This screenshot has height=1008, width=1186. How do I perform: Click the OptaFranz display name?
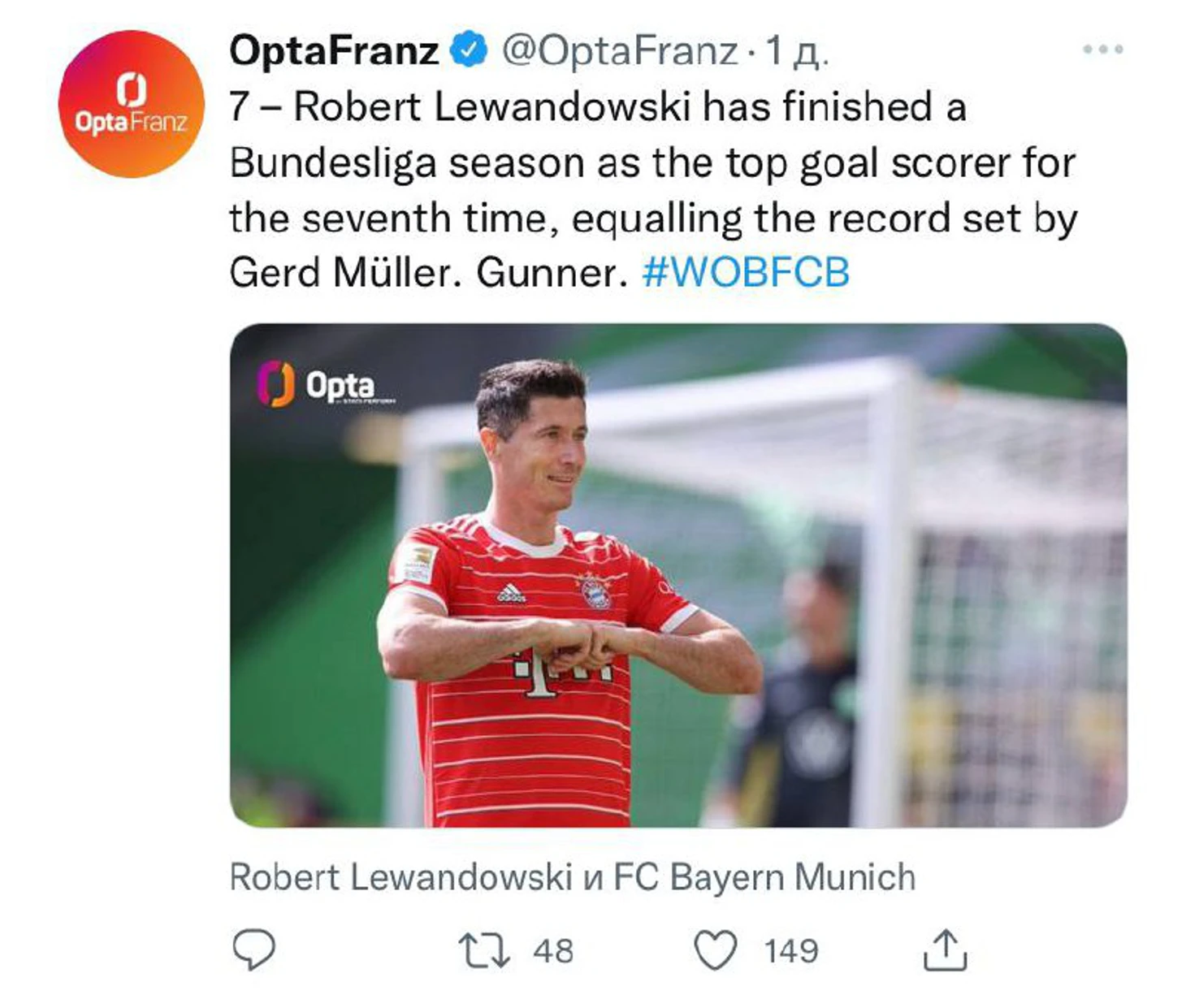pyautogui.click(x=334, y=50)
